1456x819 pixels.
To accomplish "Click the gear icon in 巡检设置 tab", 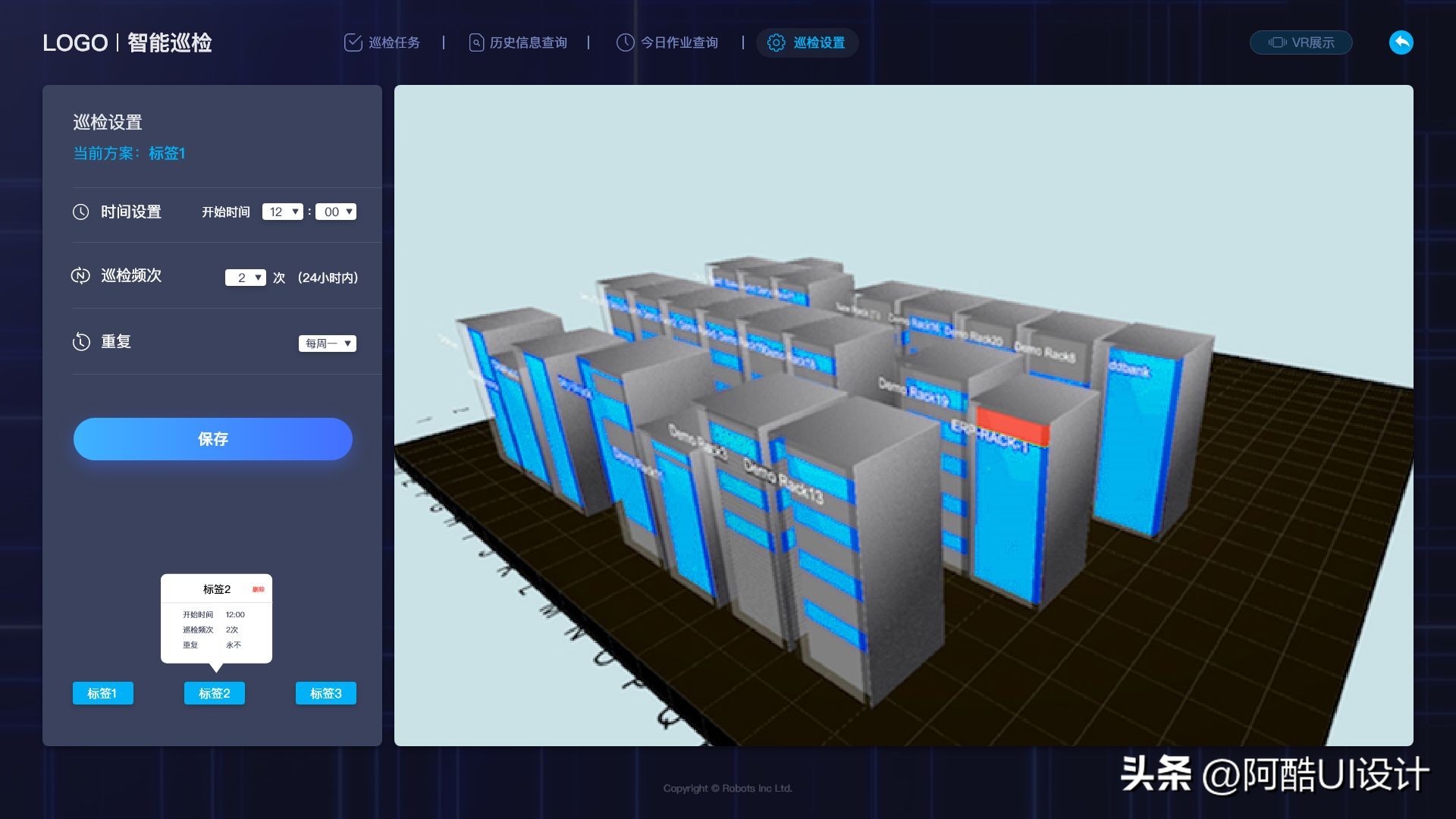I will tap(776, 42).
